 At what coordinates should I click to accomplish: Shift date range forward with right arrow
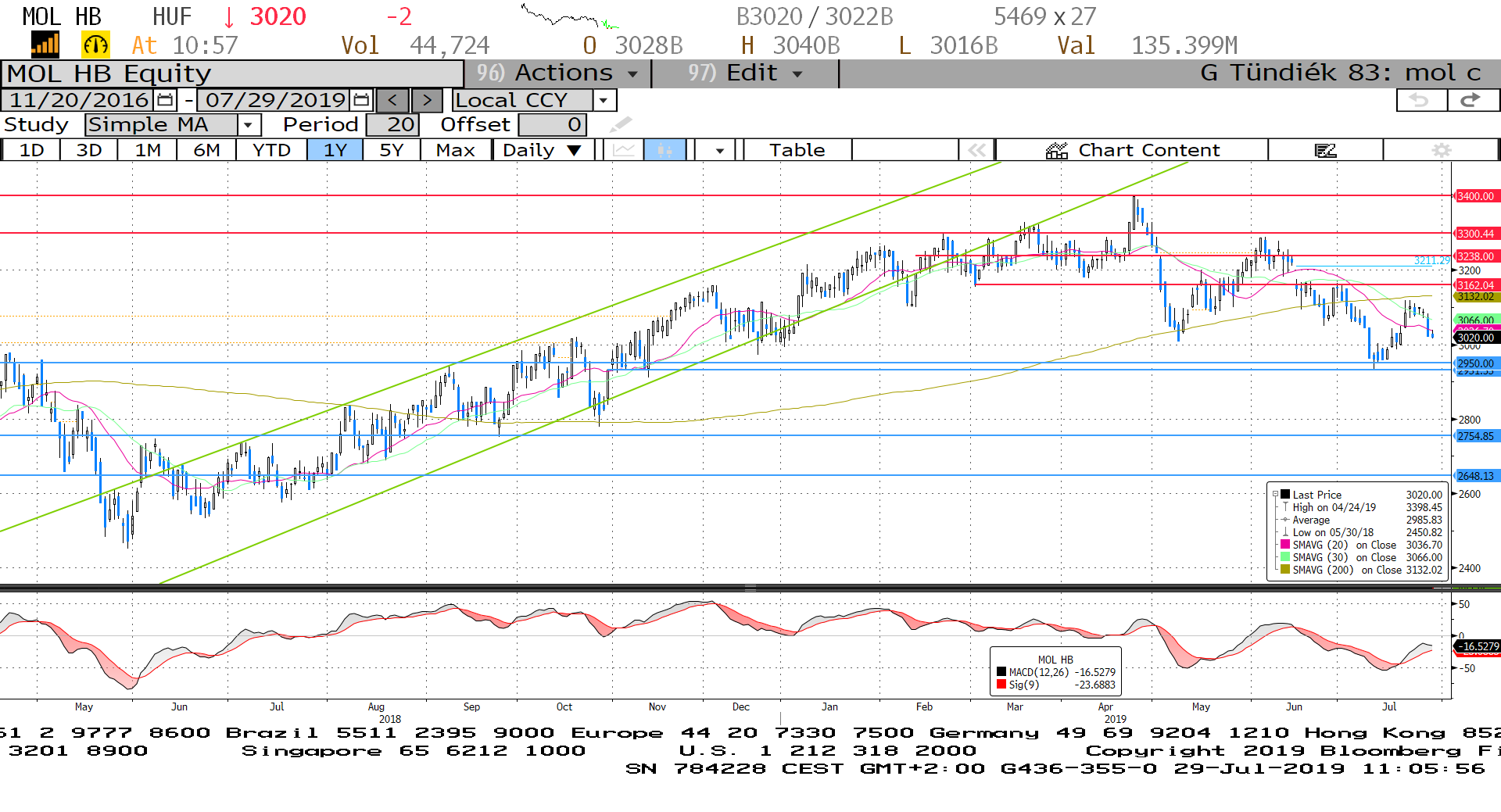(x=427, y=100)
